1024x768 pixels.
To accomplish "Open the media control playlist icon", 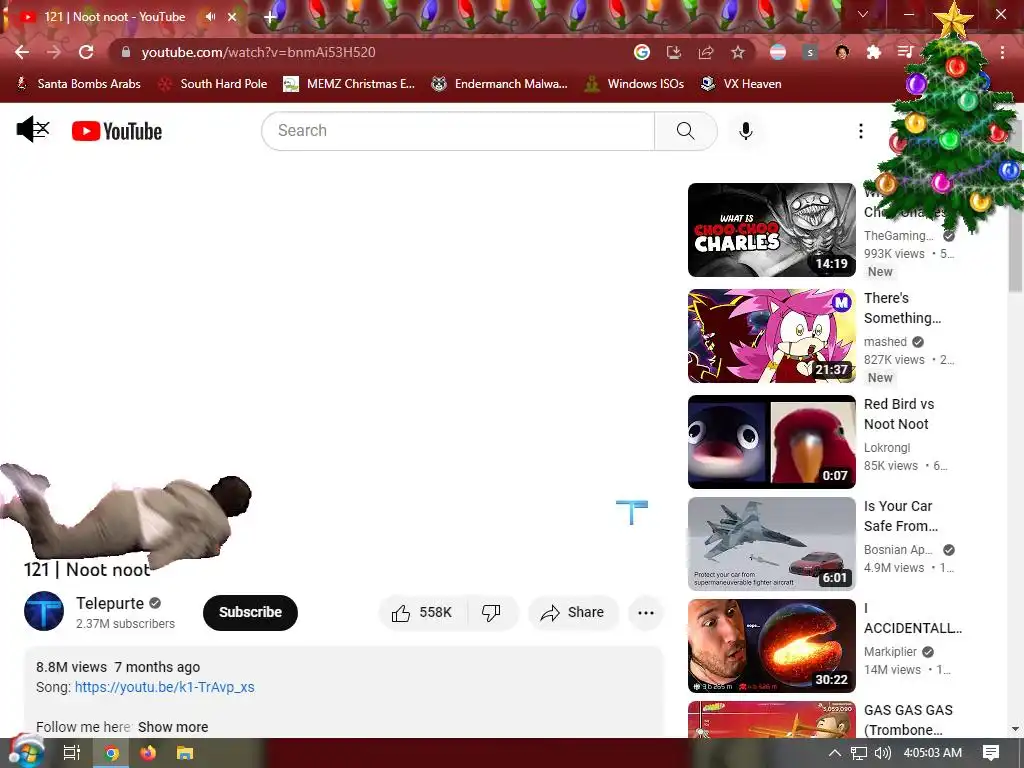I will (x=905, y=52).
